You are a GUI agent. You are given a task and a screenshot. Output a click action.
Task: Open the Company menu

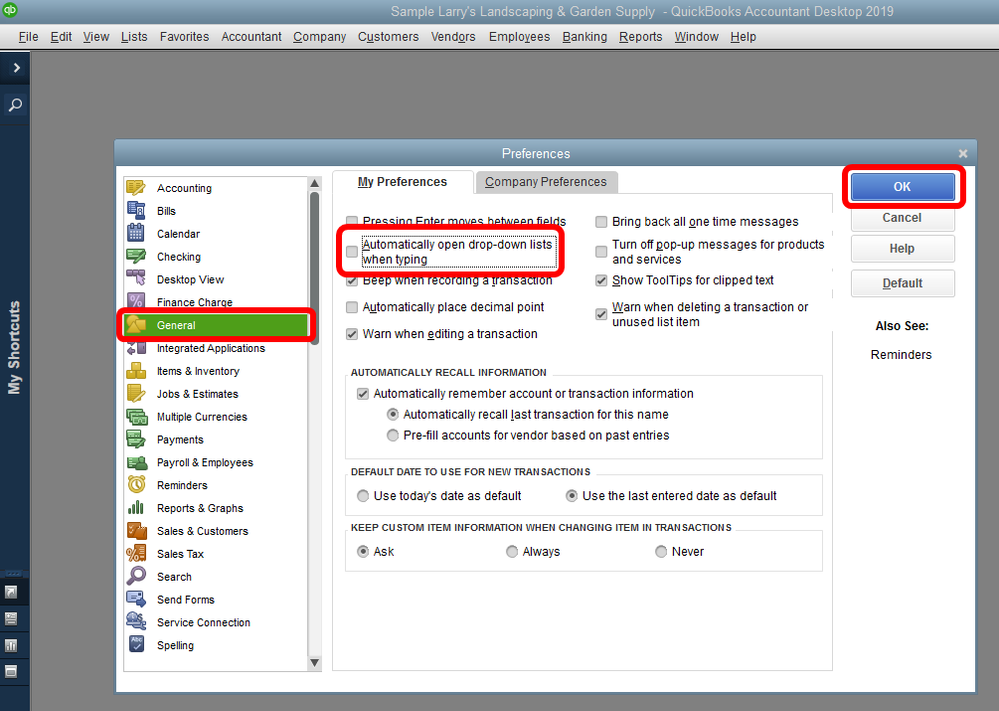click(319, 37)
